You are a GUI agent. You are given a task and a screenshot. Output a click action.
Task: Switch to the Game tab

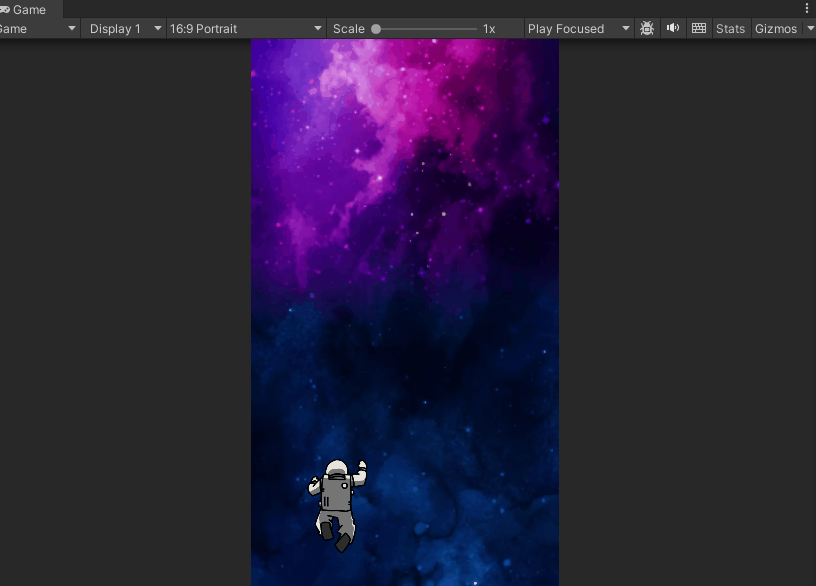tap(29, 9)
